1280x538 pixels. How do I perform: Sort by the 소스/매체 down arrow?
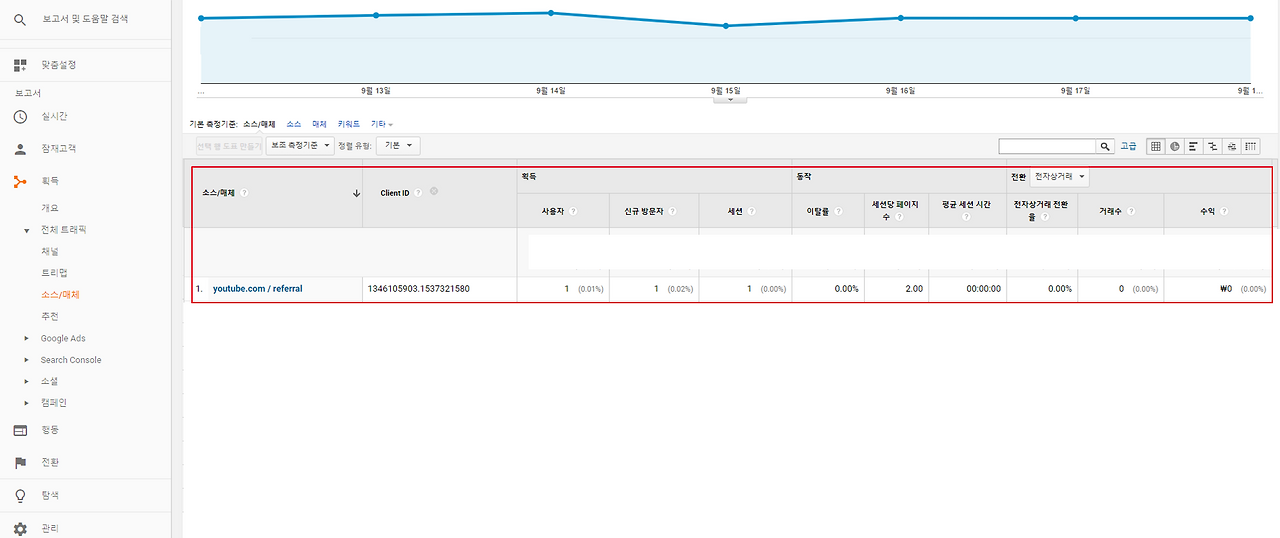point(356,194)
